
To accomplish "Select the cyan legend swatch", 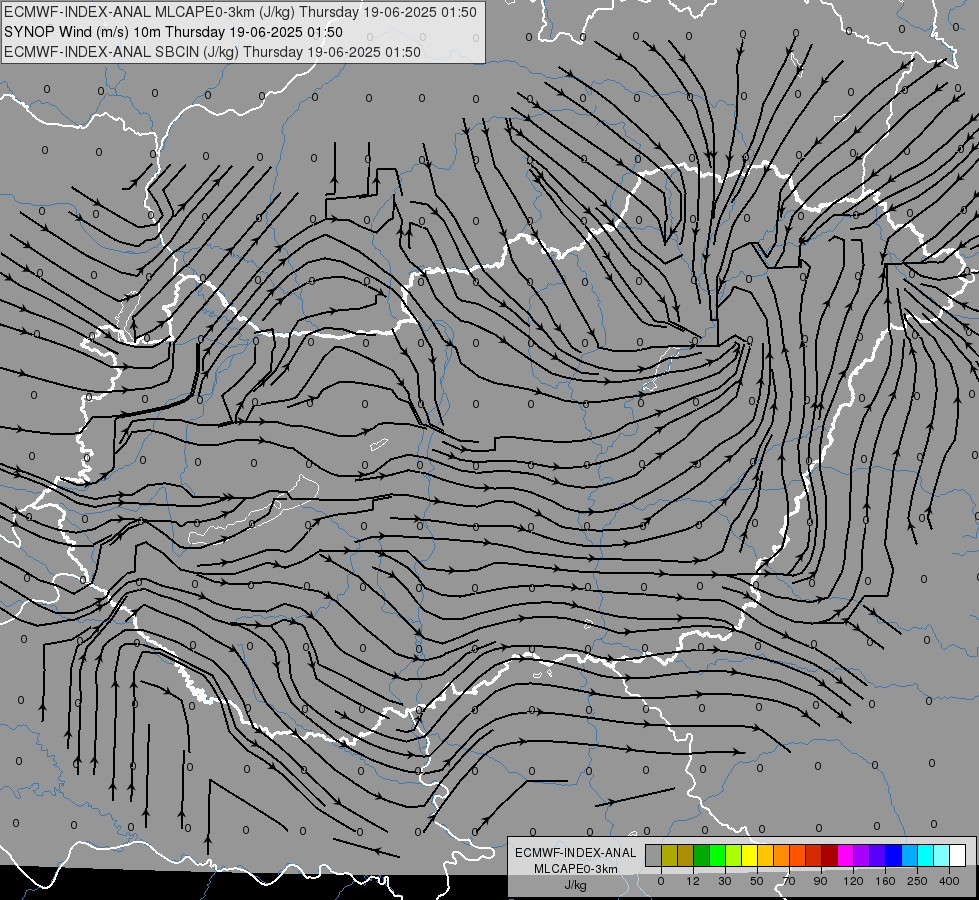I will [x=925, y=856].
